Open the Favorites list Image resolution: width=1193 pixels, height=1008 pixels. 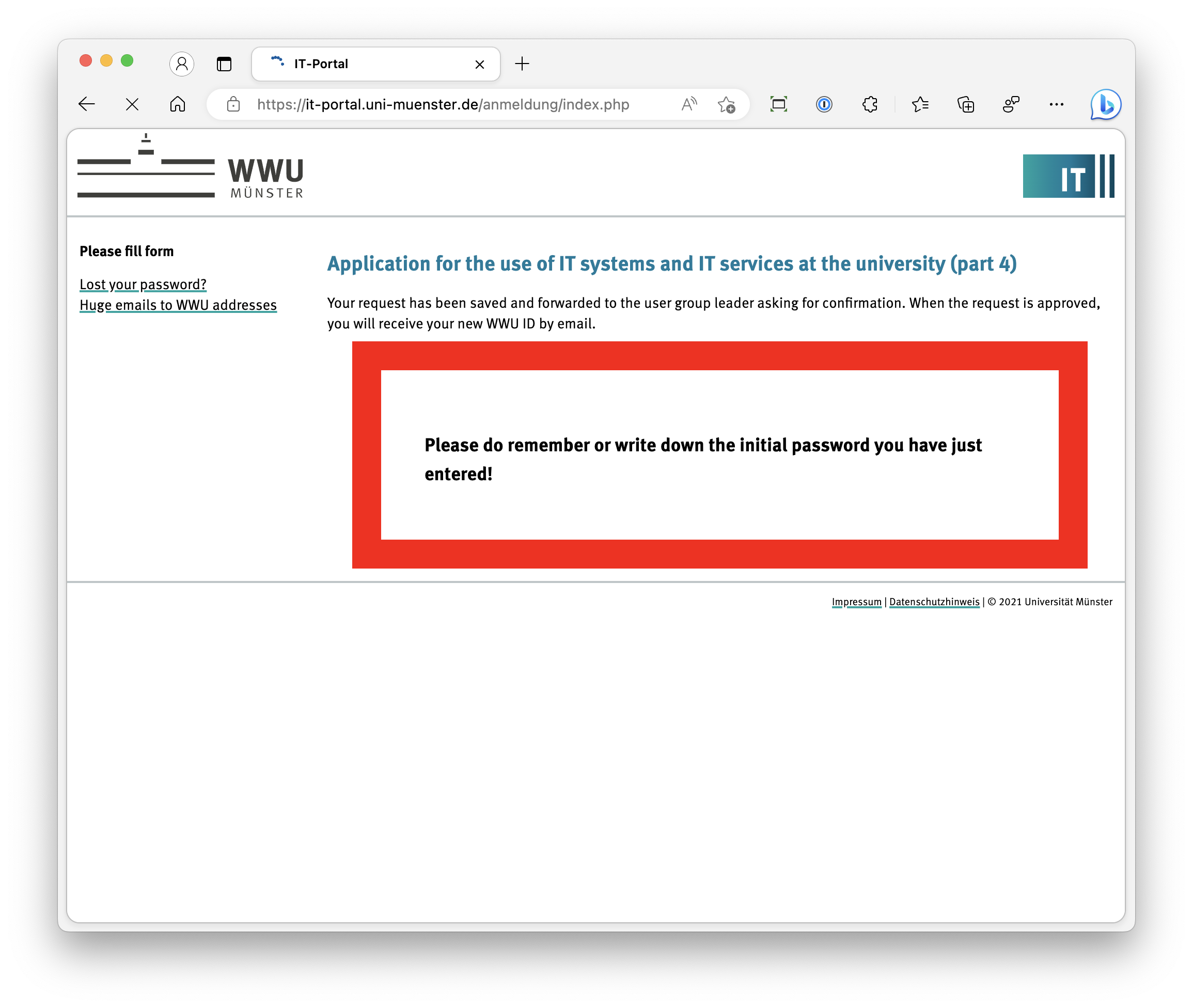pyautogui.click(x=920, y=104)
